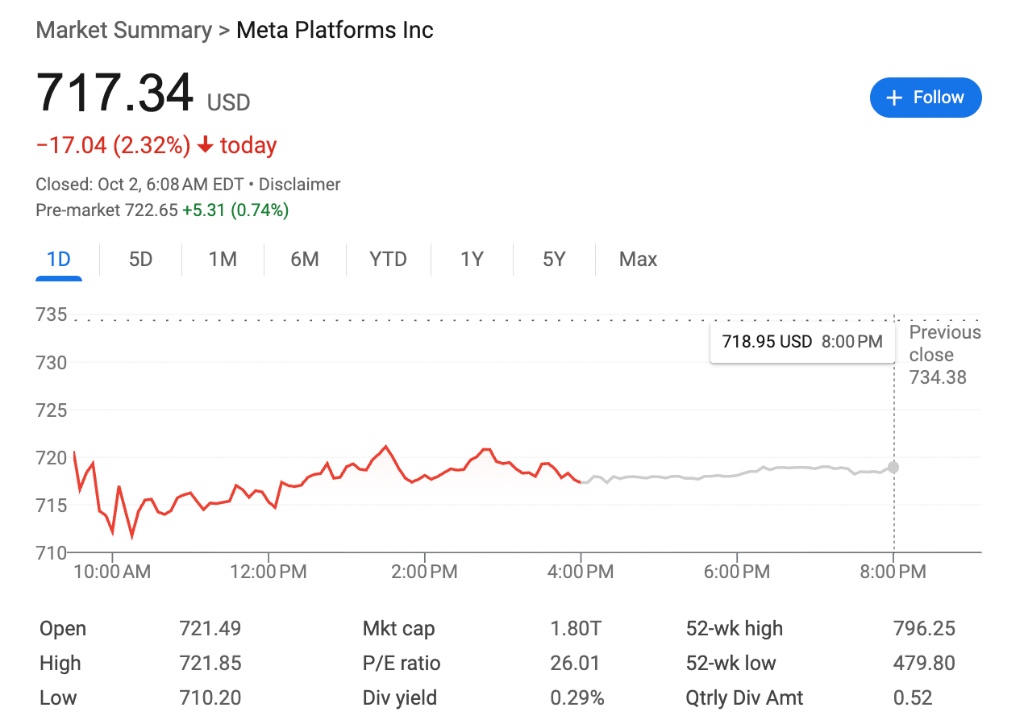Open the Market Summary breadcrumb link
1024x728 pixels.
(x=123, y=30)
